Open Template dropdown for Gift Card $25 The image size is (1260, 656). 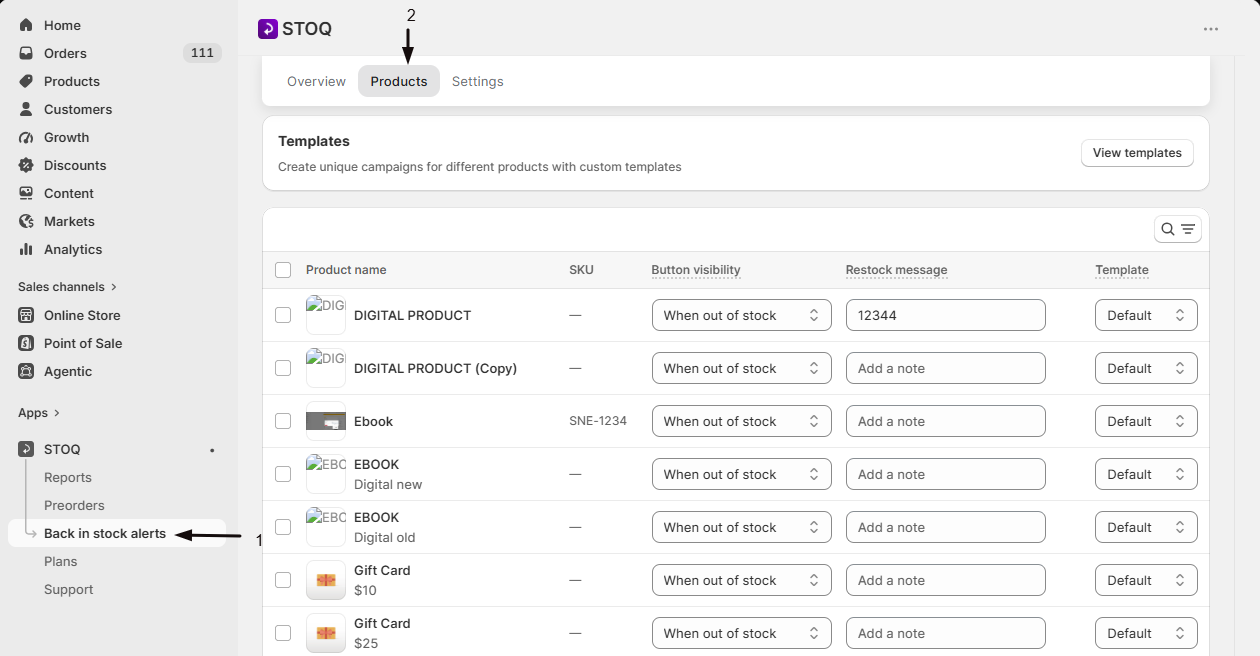[1146, 633]
